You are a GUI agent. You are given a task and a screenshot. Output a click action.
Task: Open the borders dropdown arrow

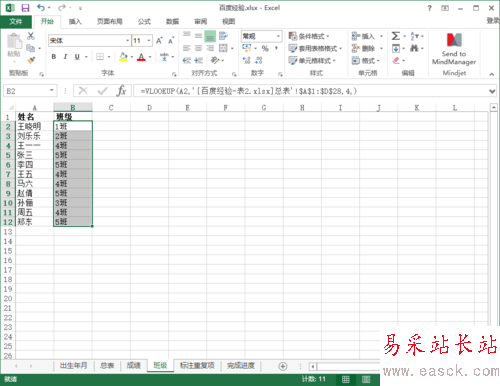coord(109,57)
